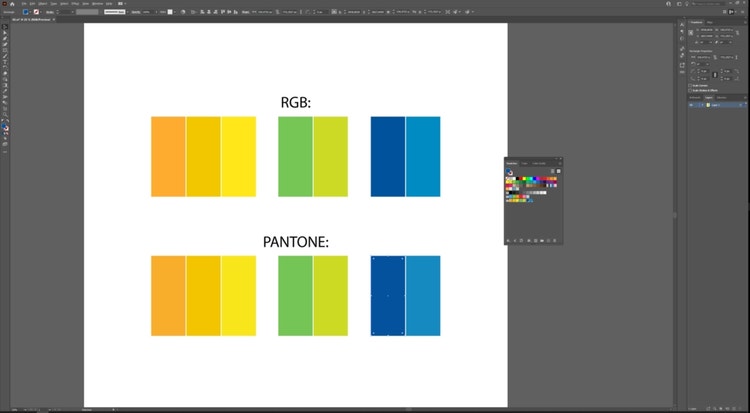
Task: Click New Swatch icon in Swatches panel
Action: [x=548, y=240]
